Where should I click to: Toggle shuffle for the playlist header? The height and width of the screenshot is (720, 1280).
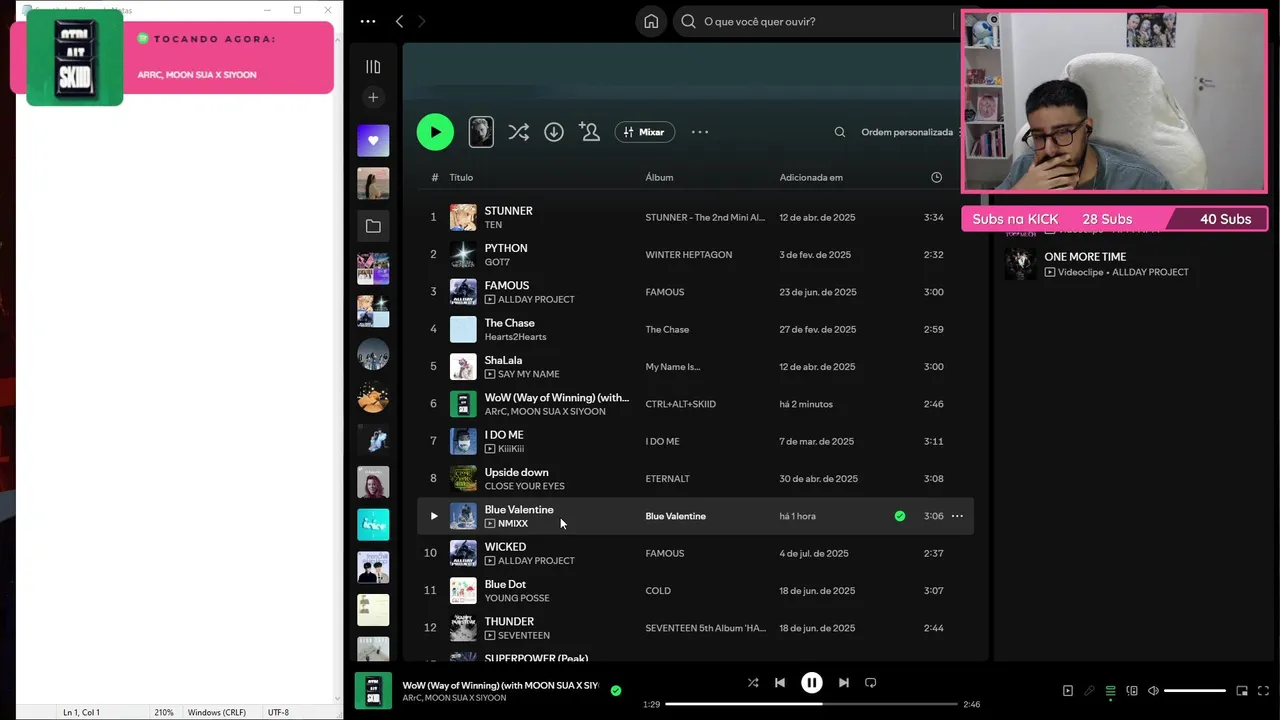[518, 132]
